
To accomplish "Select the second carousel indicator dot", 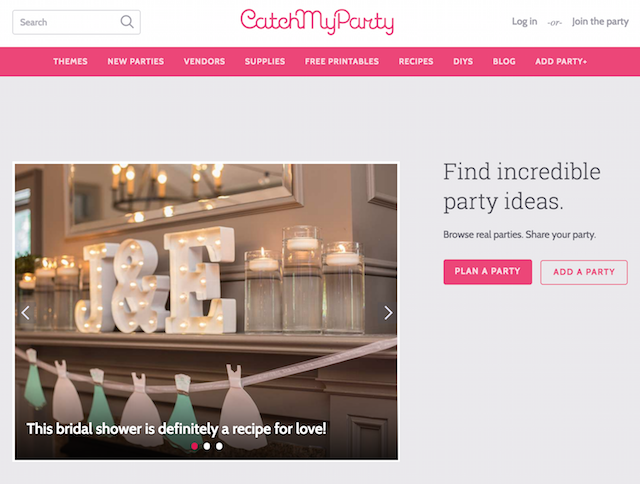I will pyautogui.click(x=207, y=446).
